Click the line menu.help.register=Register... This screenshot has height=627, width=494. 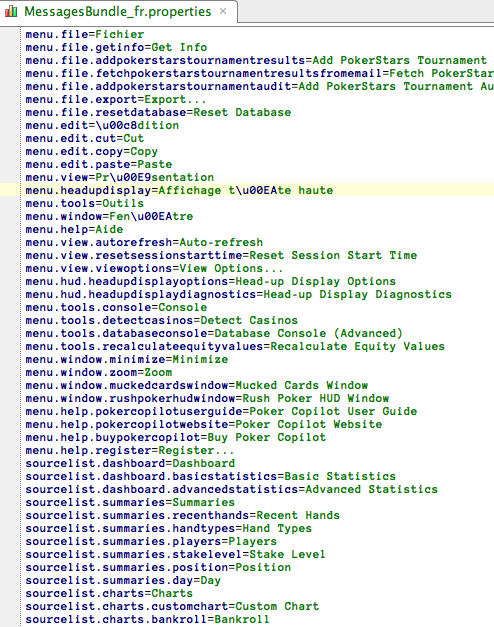130,450
